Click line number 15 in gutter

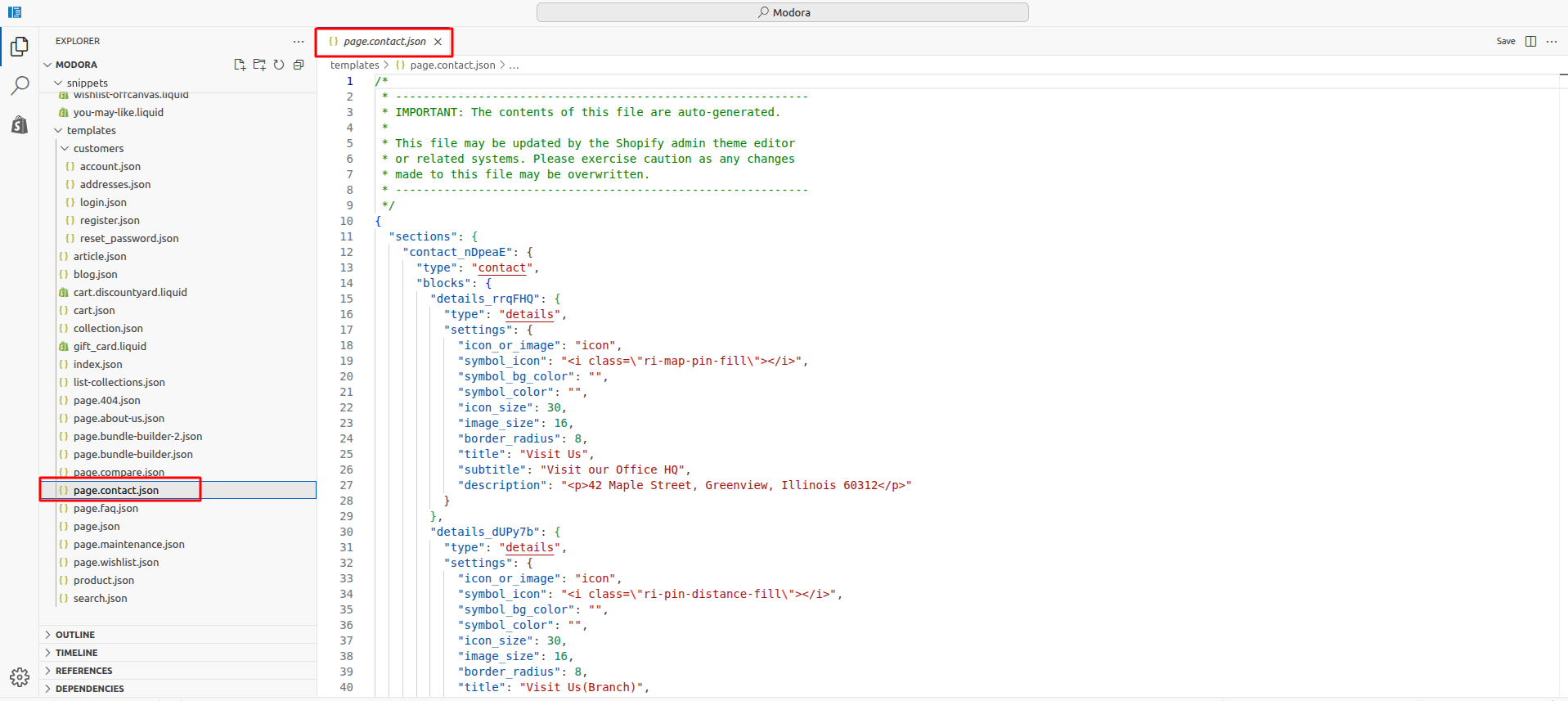click(x=347, y=299)
